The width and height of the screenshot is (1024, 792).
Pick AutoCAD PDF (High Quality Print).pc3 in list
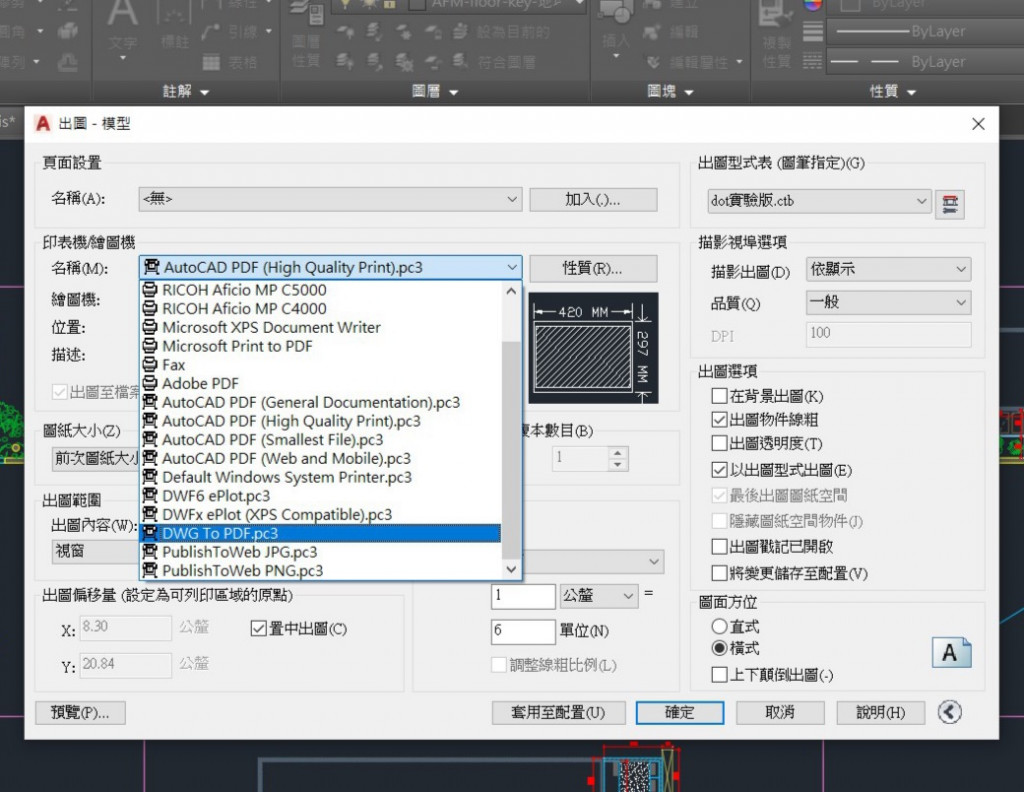[321, 421]
